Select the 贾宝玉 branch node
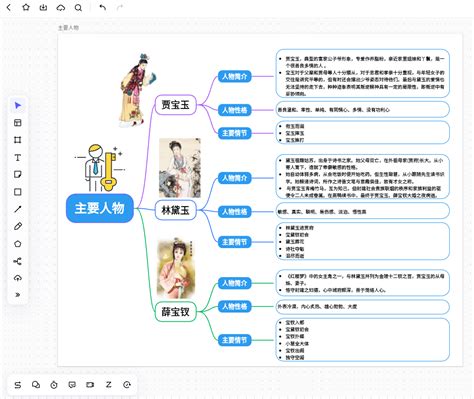This screenshot has height=399, width=474. tap(176, 105)
